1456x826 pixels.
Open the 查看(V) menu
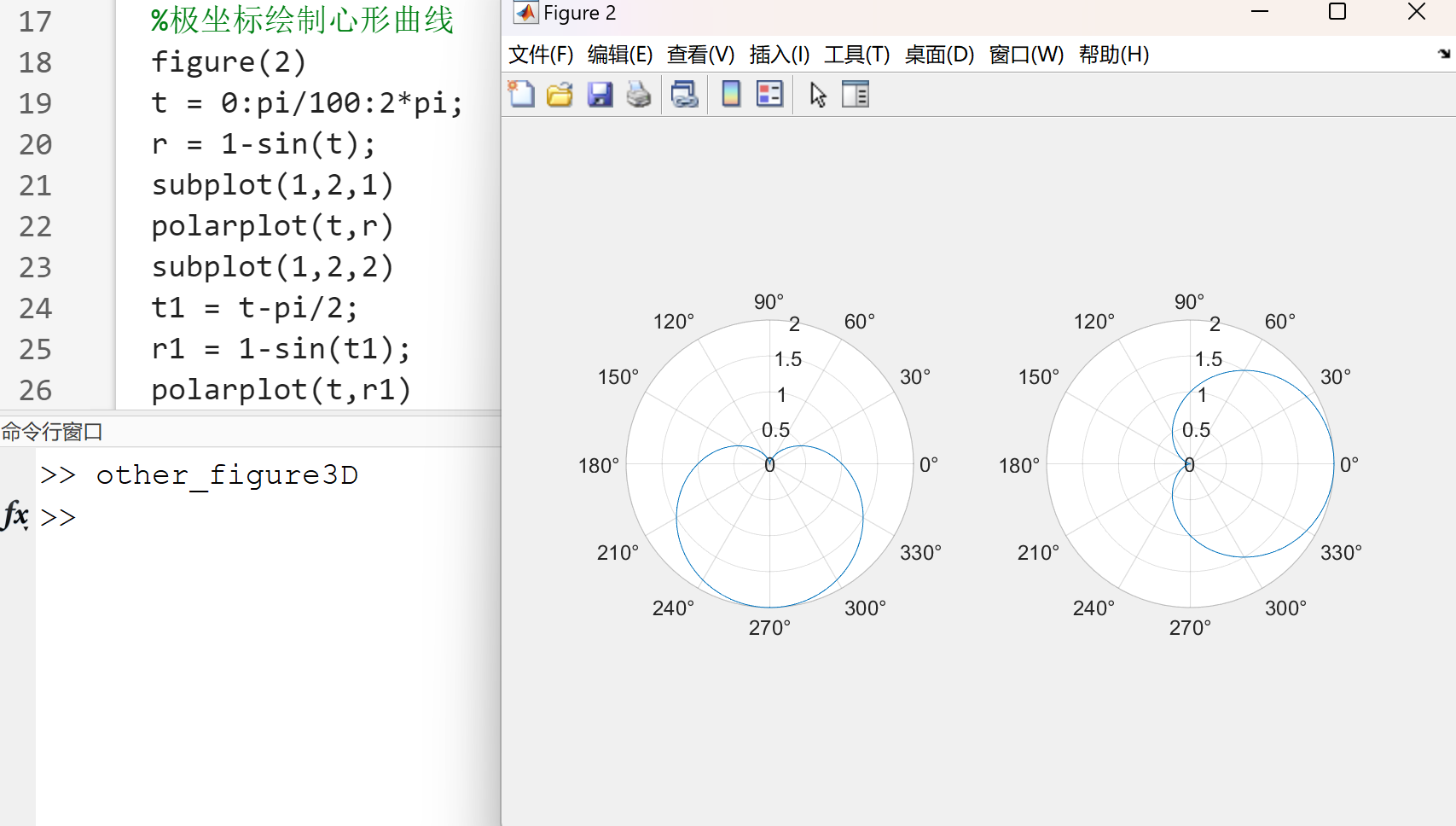(x=700, y=55)
